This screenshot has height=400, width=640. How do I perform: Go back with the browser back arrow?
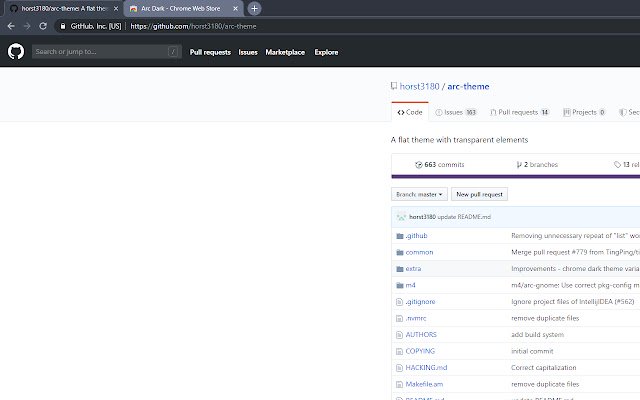[x=11, y=26]
